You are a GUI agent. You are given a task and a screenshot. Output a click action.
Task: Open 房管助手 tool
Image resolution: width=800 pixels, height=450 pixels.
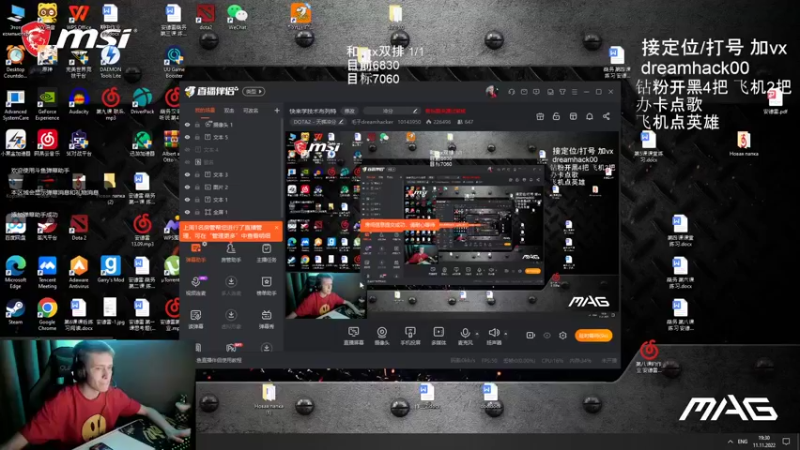point(231,253)
